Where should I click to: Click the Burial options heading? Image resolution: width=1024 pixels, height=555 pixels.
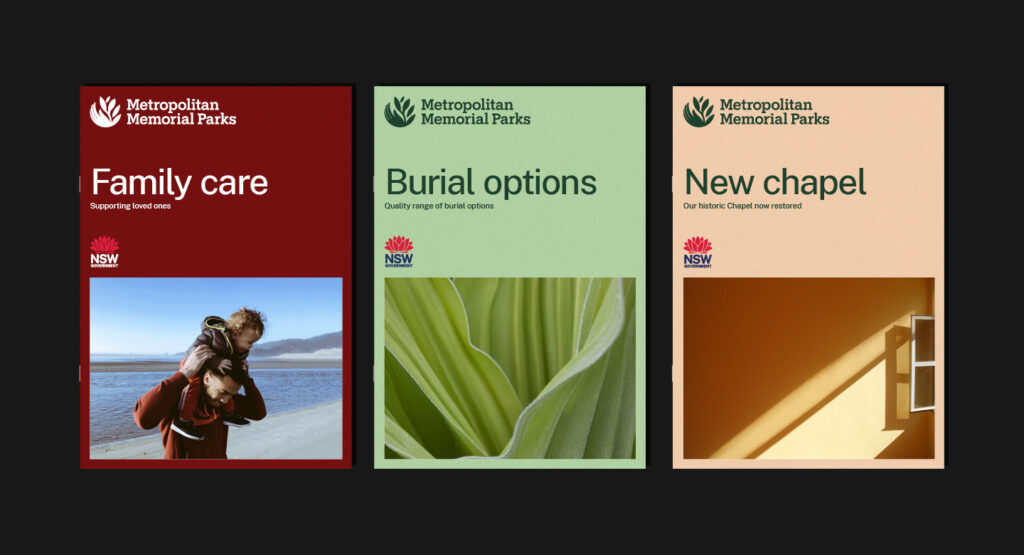(x=491, y=182)
